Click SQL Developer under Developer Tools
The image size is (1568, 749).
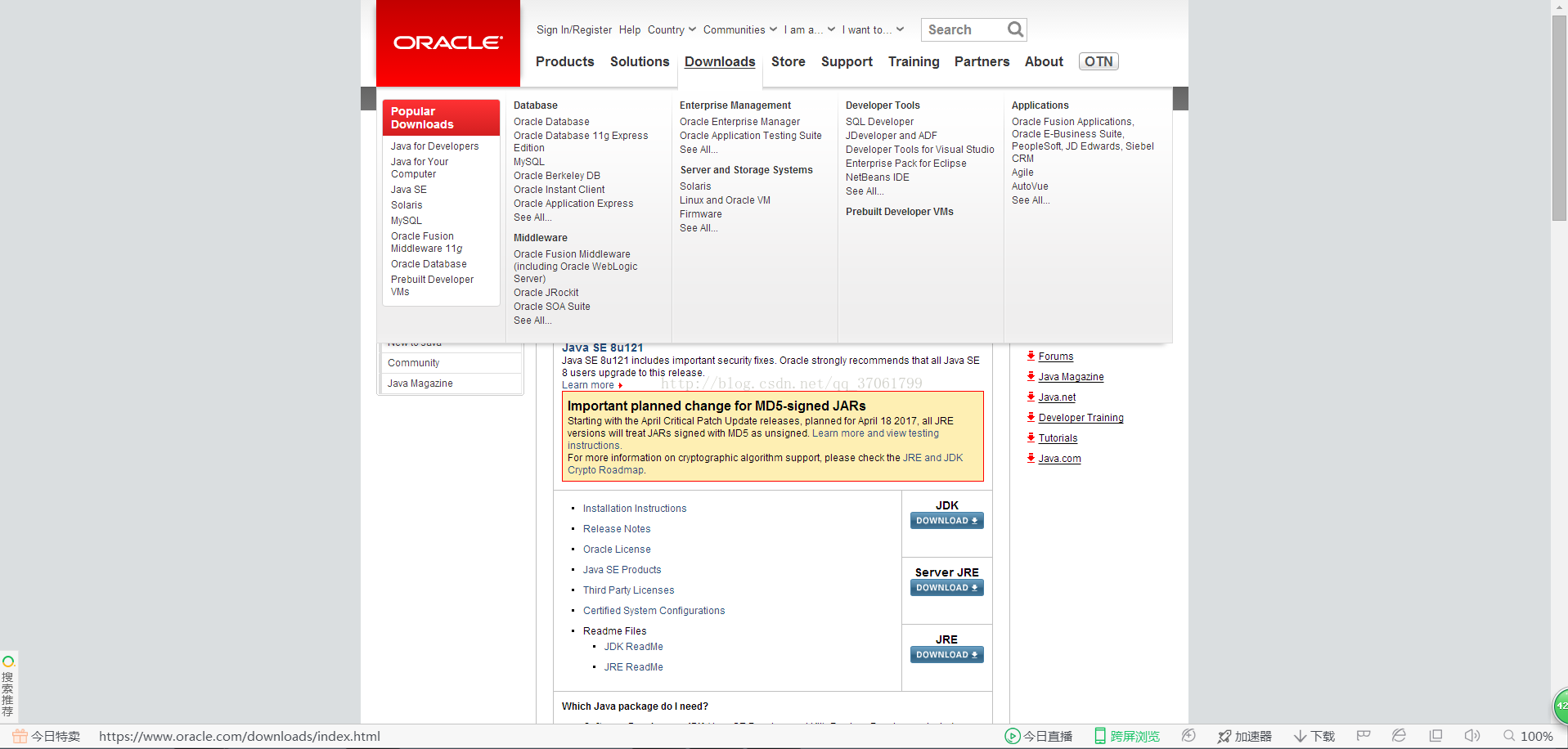[879, 122]
